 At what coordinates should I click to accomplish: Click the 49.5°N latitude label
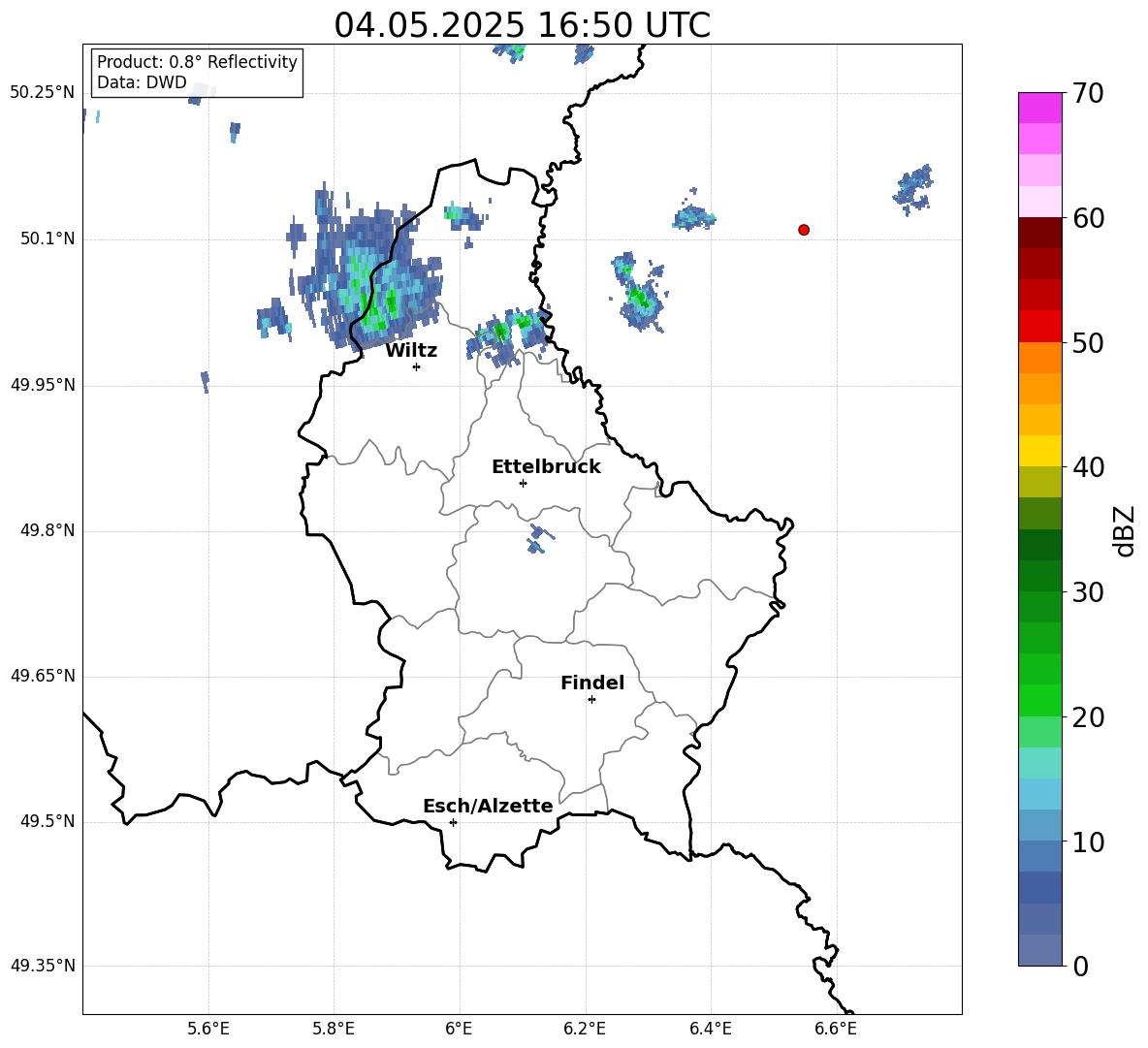(48, 821)
